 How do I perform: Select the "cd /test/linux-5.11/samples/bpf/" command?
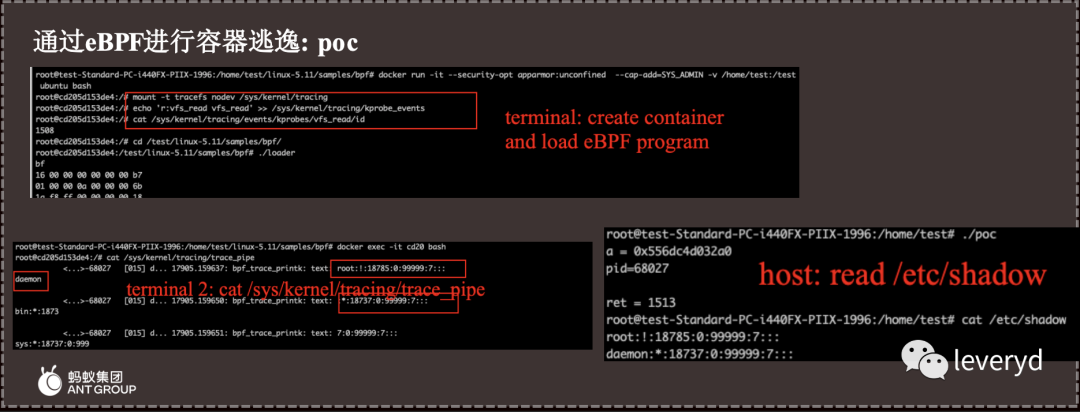click(205, 141)
